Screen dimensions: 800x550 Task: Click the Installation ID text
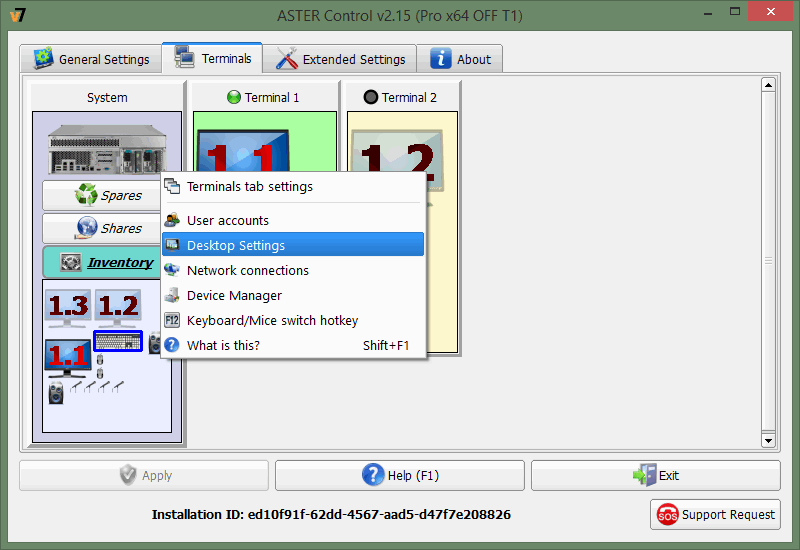click(331, 514)
